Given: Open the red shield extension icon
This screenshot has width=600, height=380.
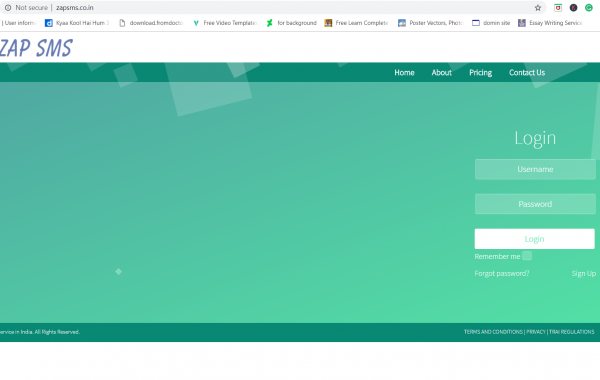Looking at the screenshot, I should (558, 8).
